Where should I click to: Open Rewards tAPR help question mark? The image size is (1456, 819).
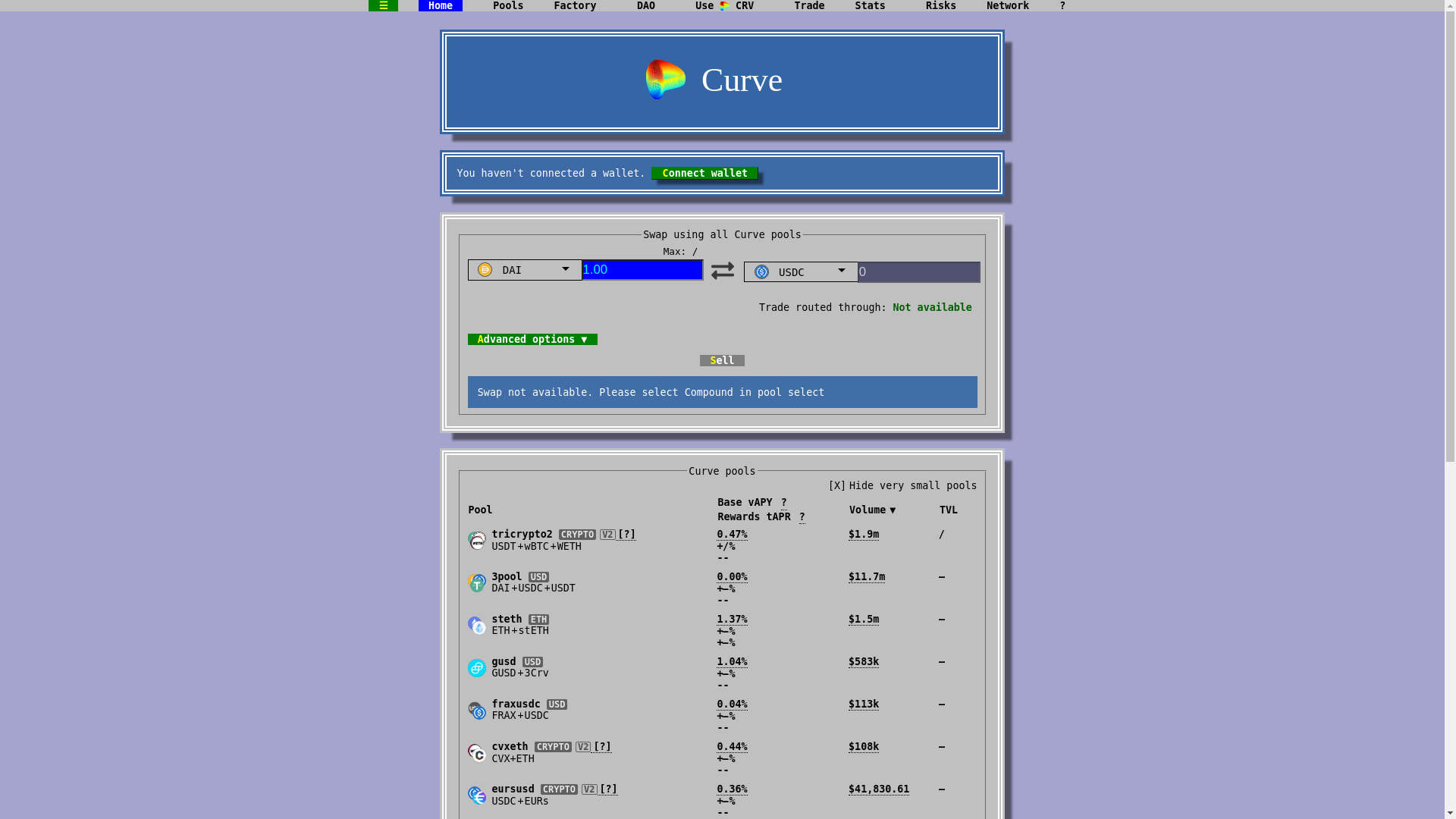pyautogui.click(x=802, y=516)
